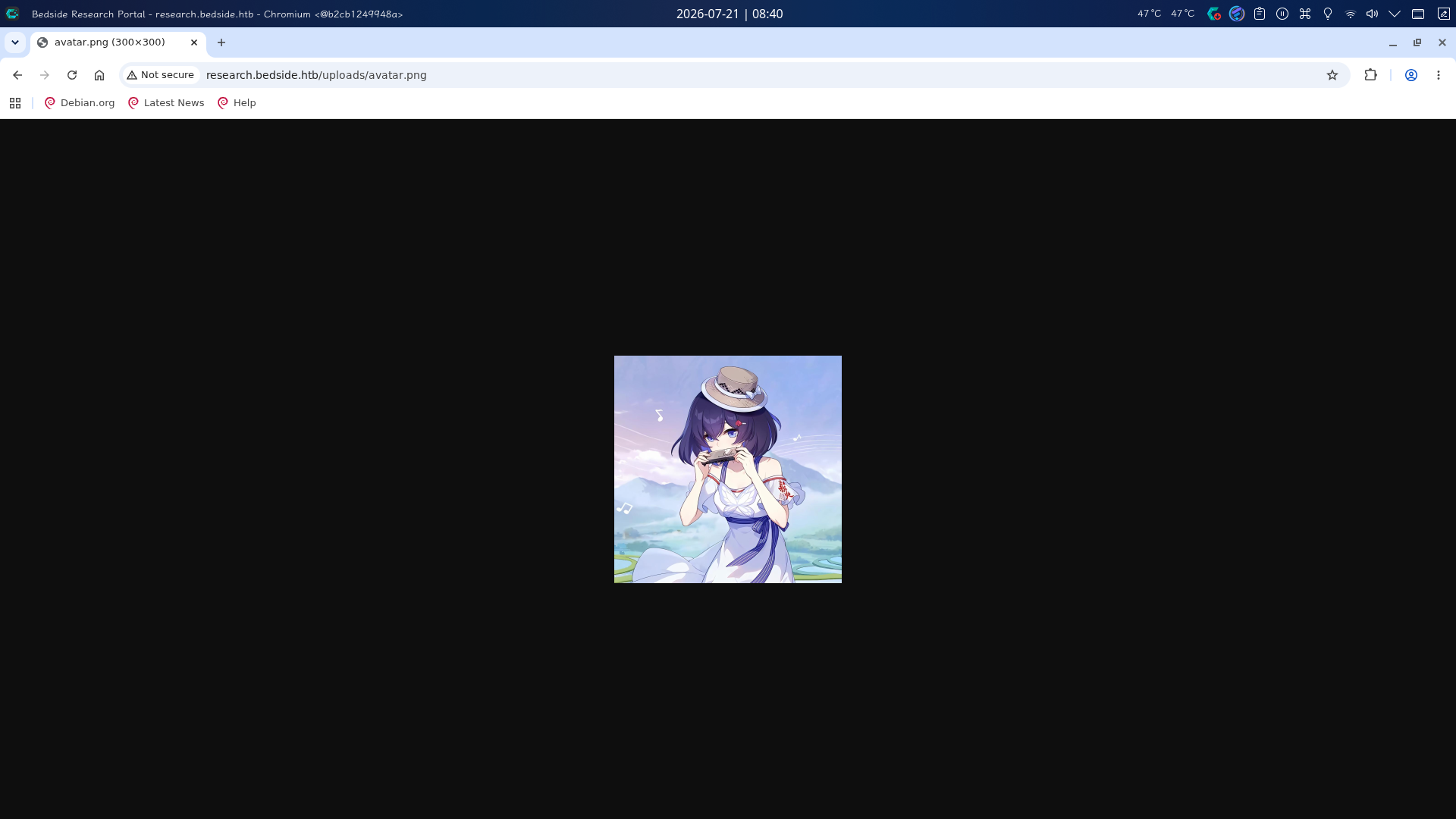This screenshot has height=819, width=1456.
Task: Click the avatar image of the girl
Action: click(x=728, y=469)
